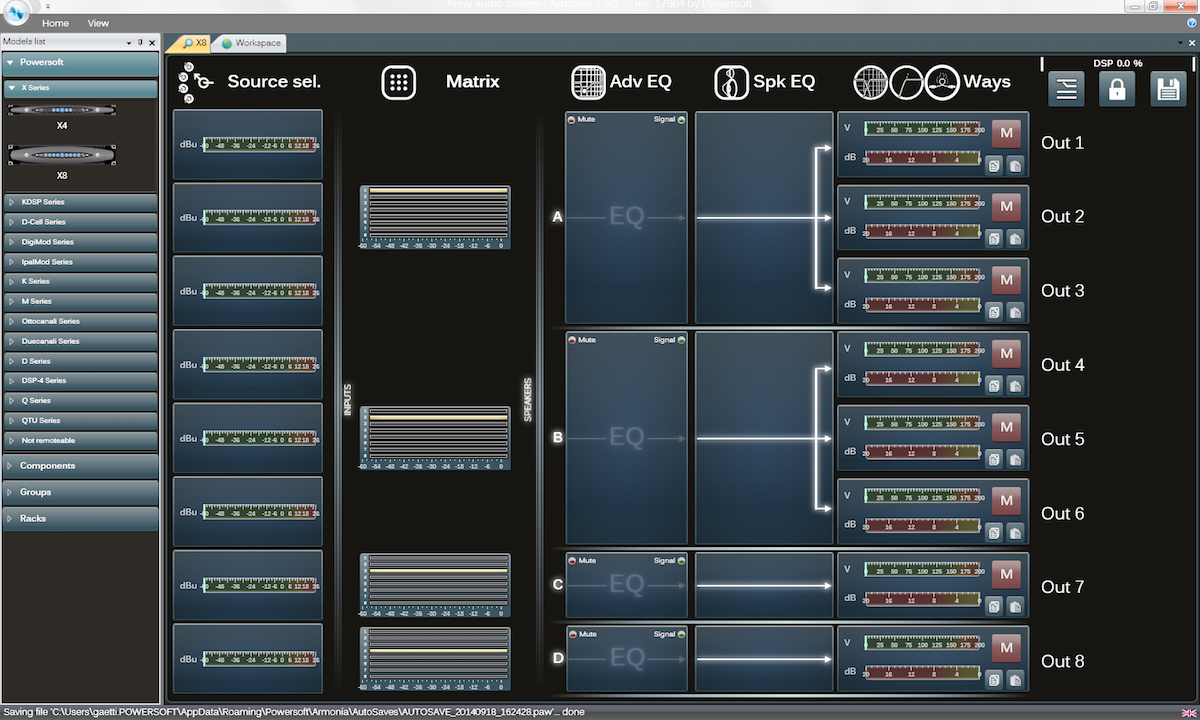Paste settings into Out 2 with paste icon
The image size is (1200, 720).
click(1016, 238)
